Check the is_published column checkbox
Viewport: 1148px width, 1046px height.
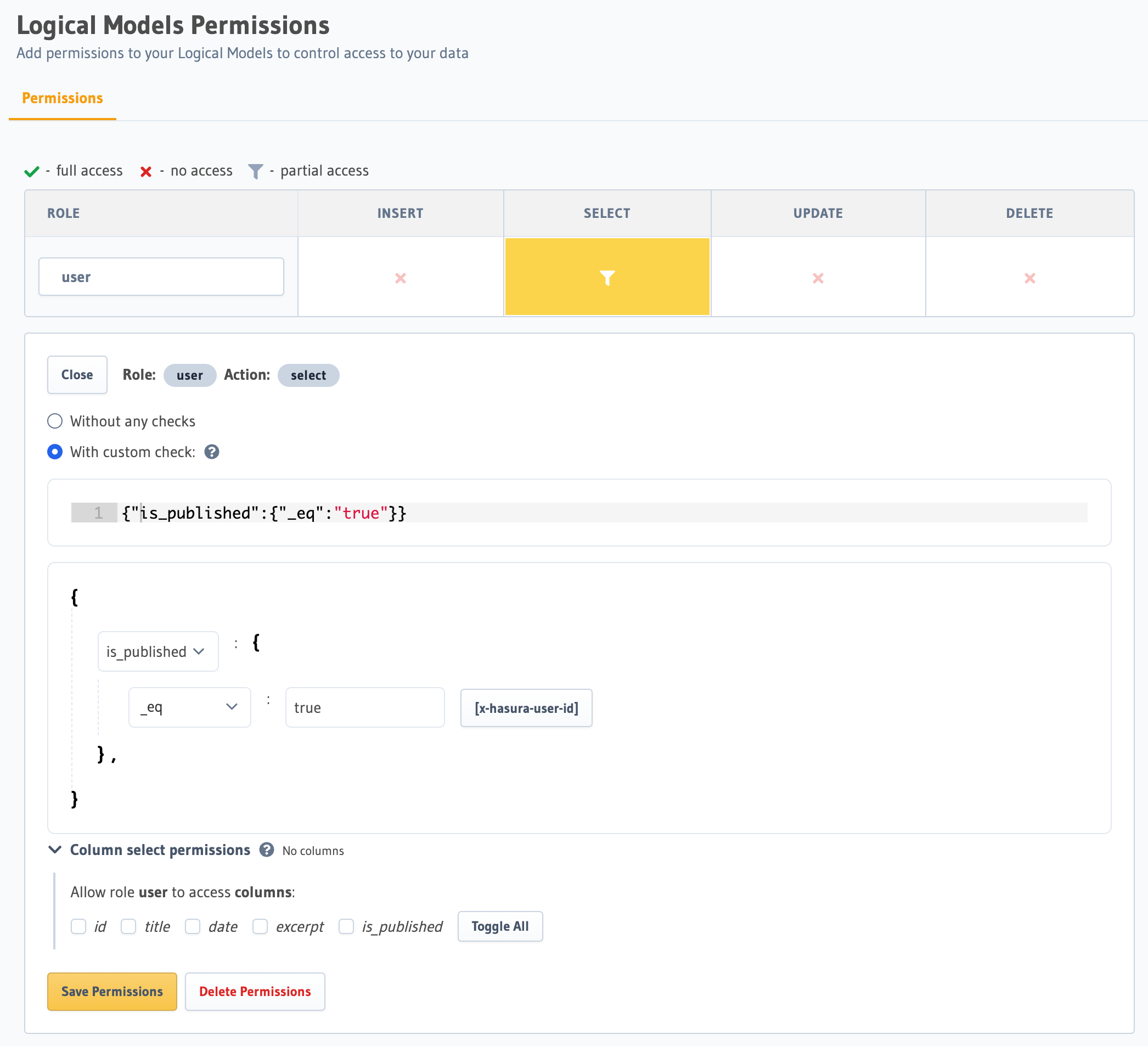[x=346, y=926]
